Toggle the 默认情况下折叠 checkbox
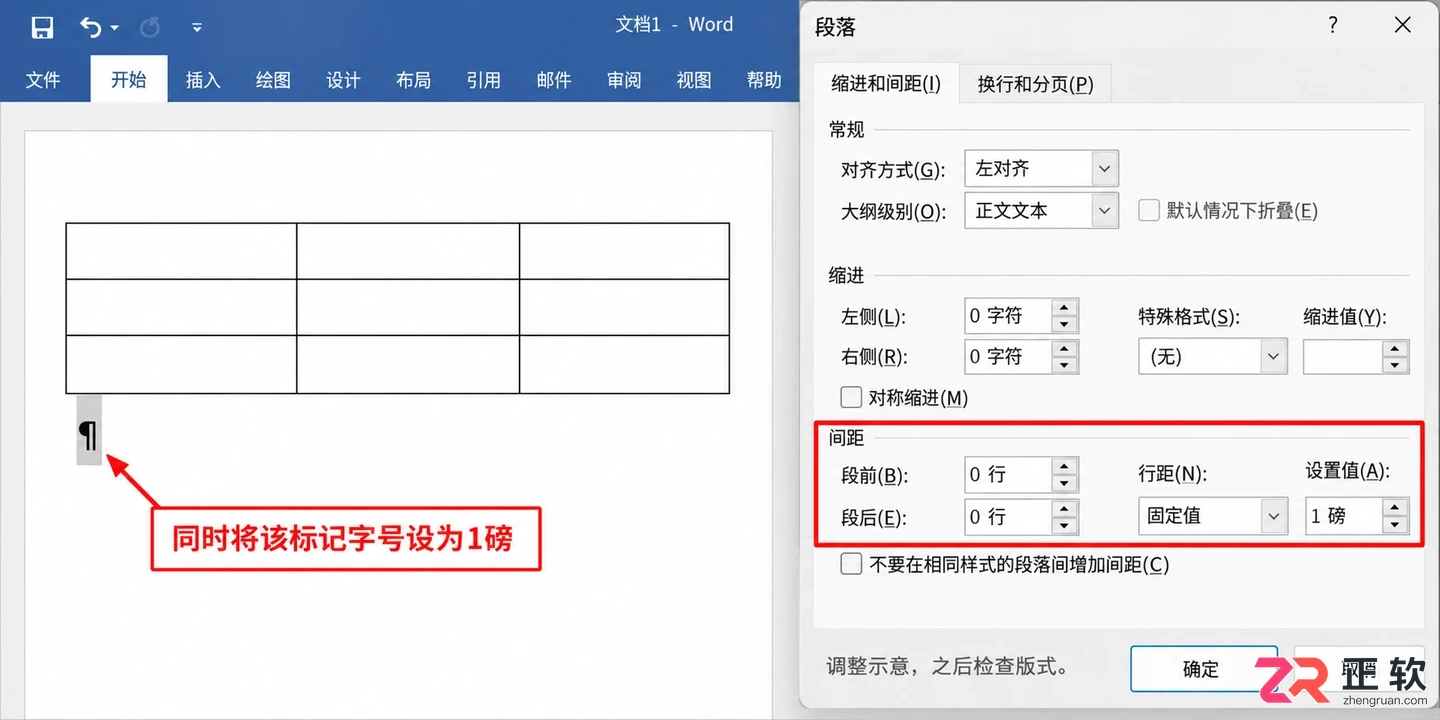1440x720 pixels. 1149,211
